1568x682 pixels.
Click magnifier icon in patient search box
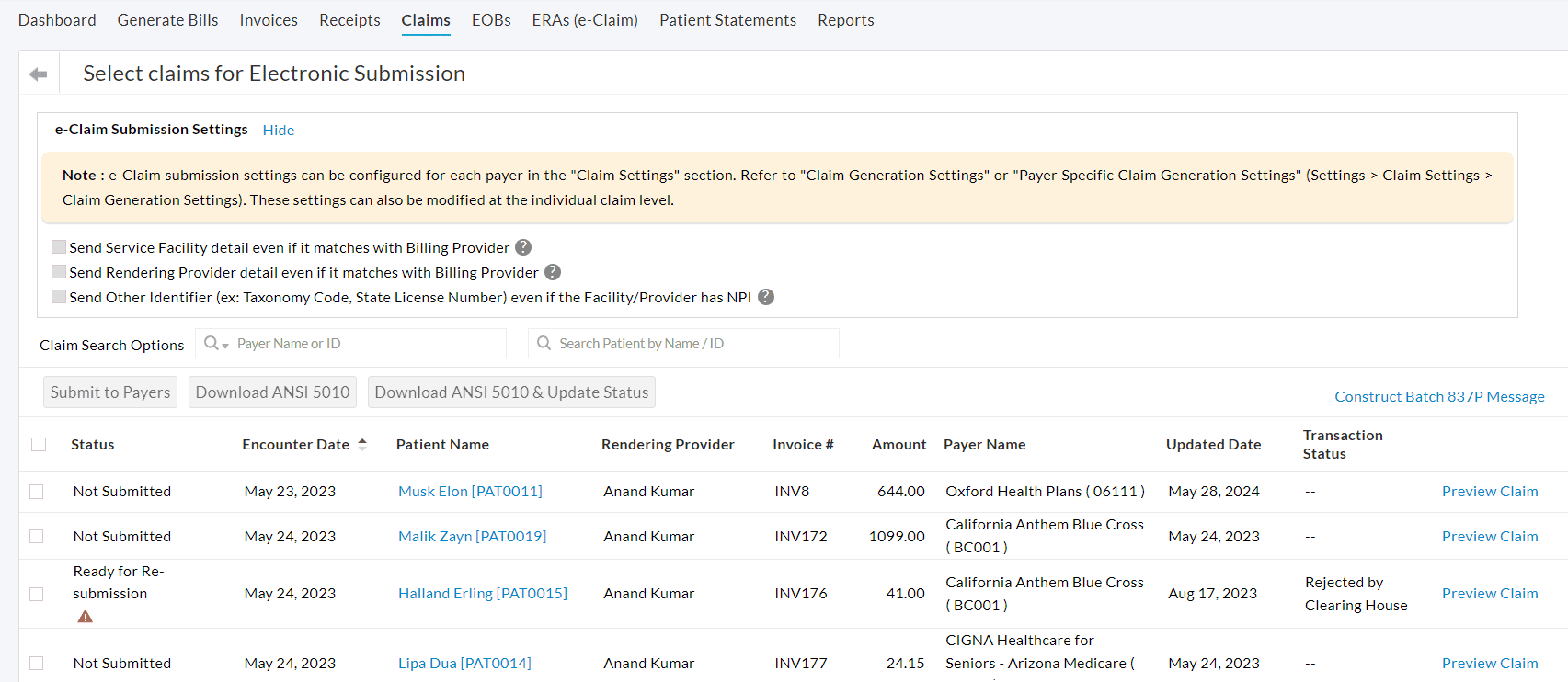click(544, 343)
